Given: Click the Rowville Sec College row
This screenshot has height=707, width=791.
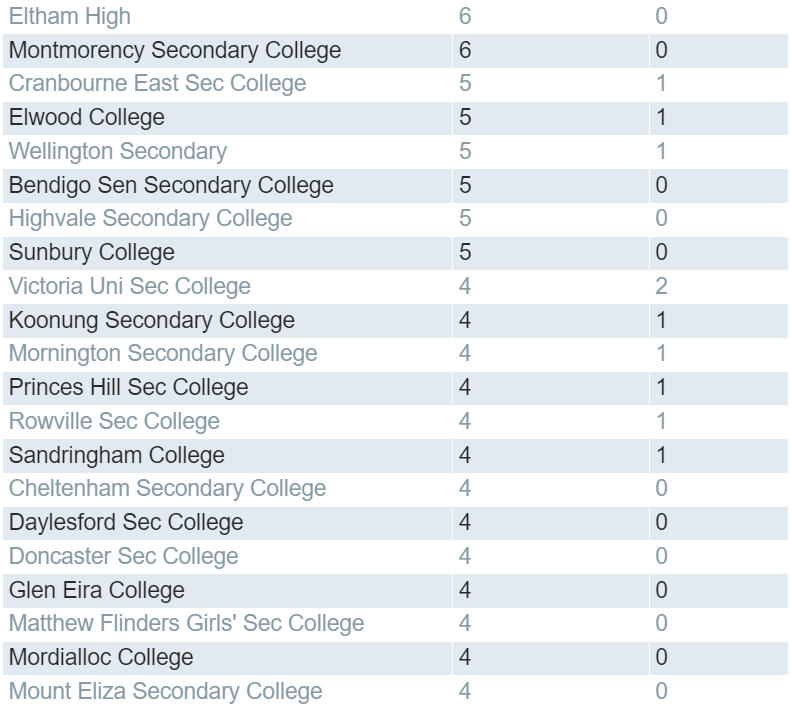Looking at the screenshot, I should click(396, 421).
